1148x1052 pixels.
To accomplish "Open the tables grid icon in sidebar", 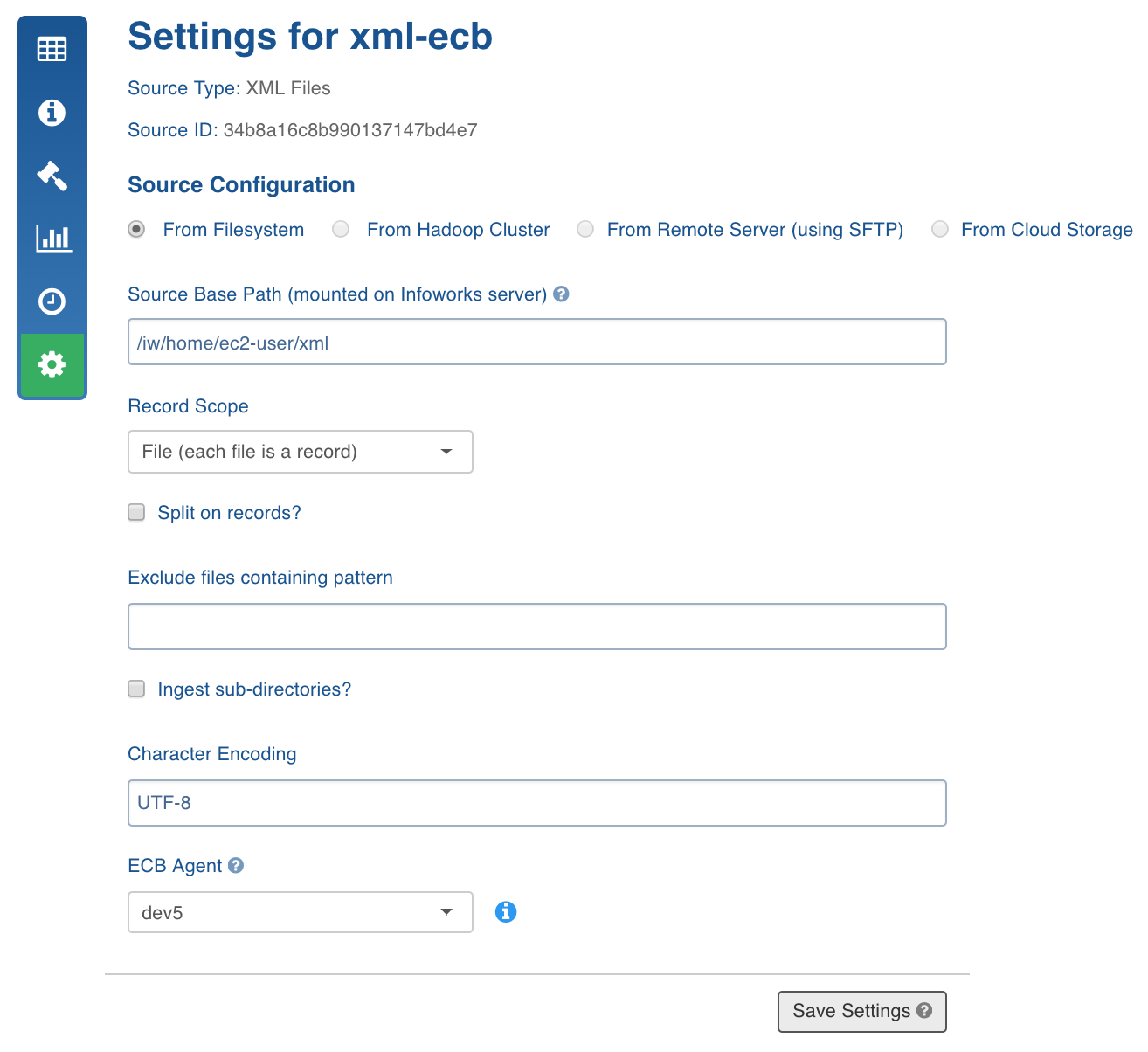I will tap(52, 49).
